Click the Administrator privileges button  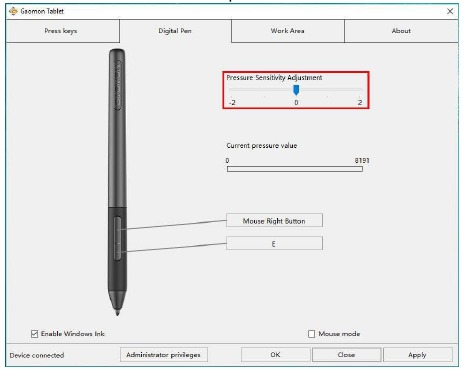164,355
